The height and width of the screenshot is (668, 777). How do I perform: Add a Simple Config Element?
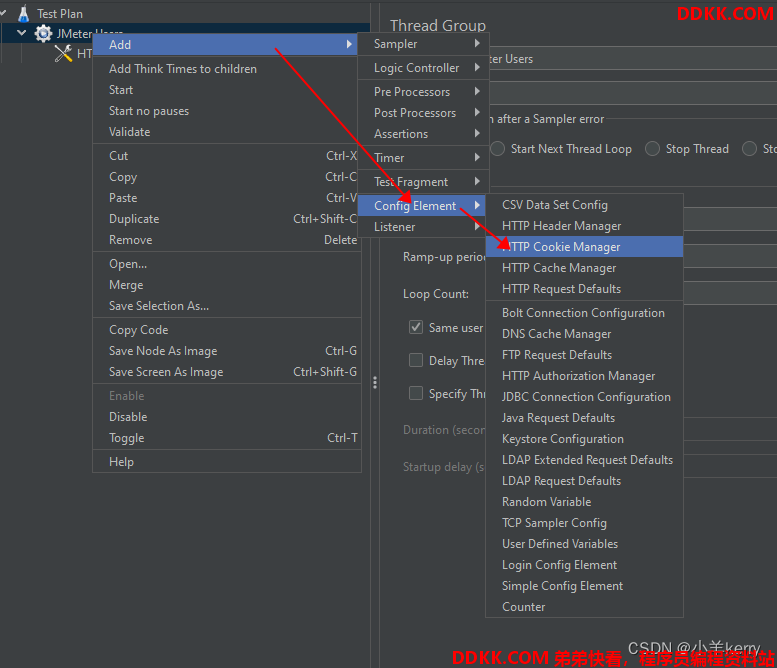coord(584,586)
